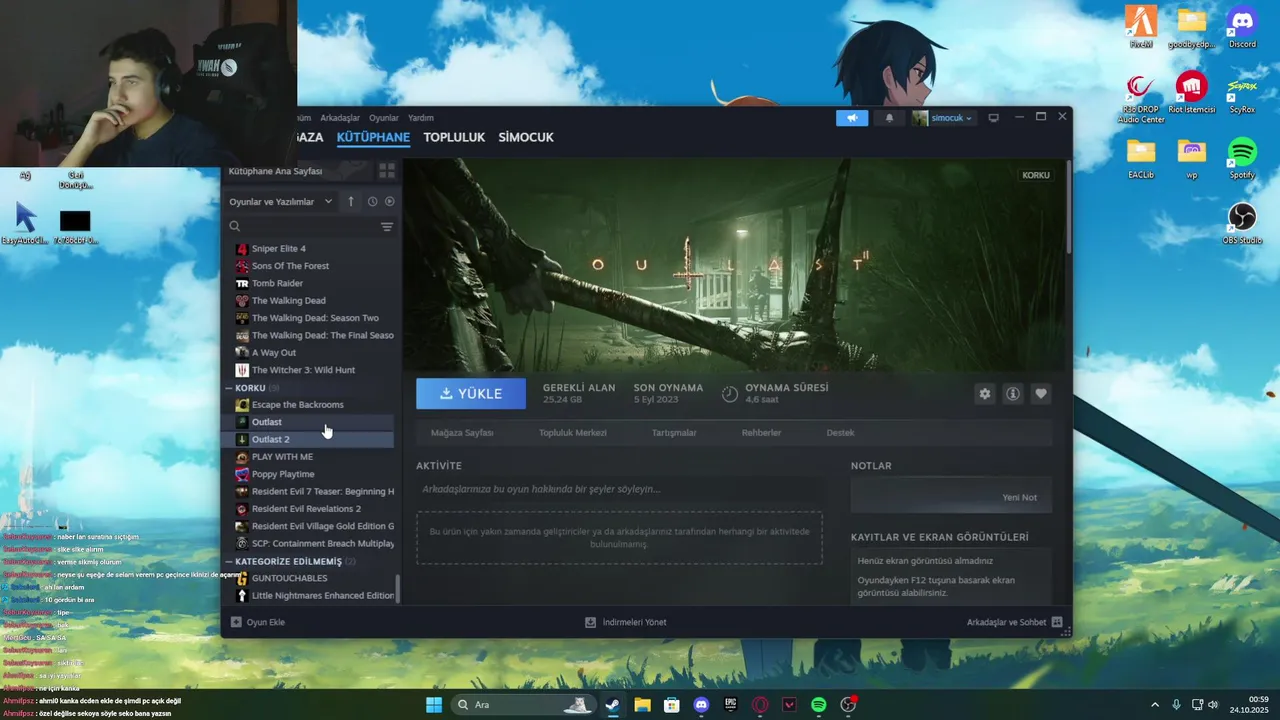1280x720 pixels.
Task: Click Oyun Ekle at bottom left
Action: (x=258, y=622)
